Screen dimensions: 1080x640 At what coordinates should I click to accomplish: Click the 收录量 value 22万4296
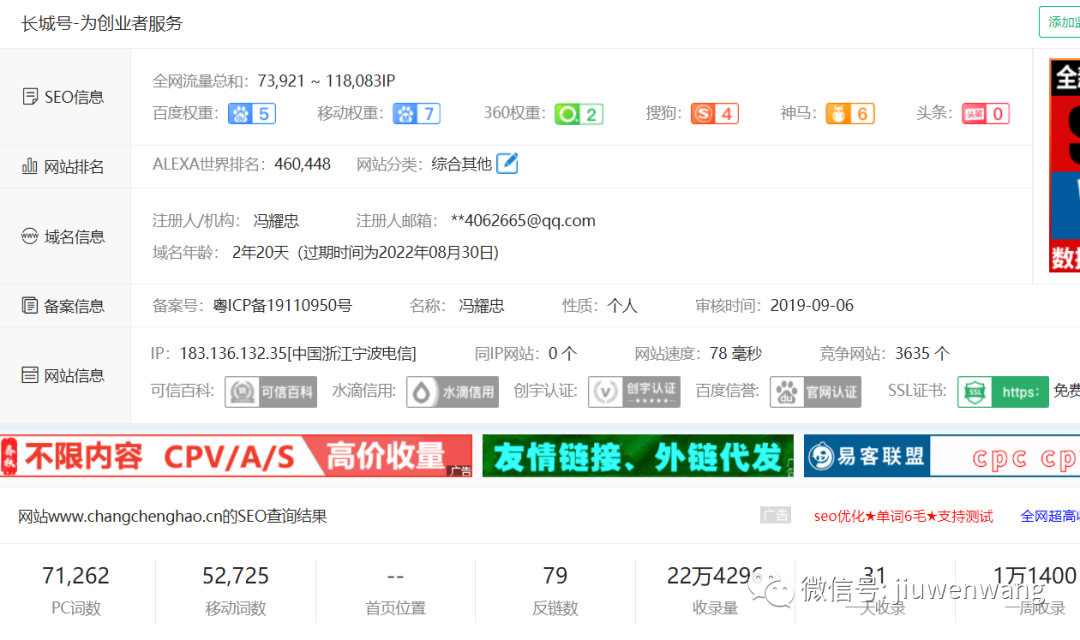click(x=714, y=576)
